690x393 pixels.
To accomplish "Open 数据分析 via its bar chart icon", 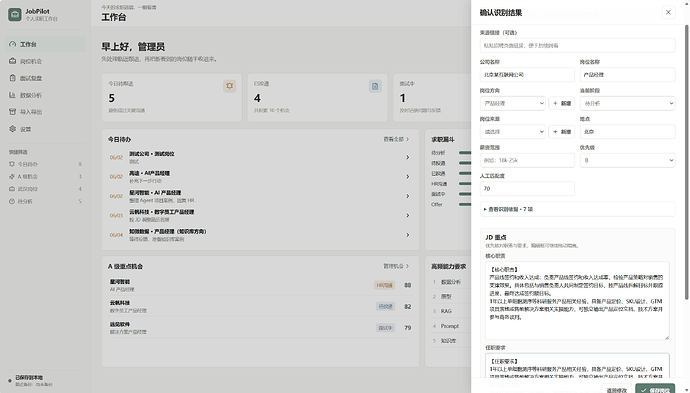I will click(x=12, y=95).
